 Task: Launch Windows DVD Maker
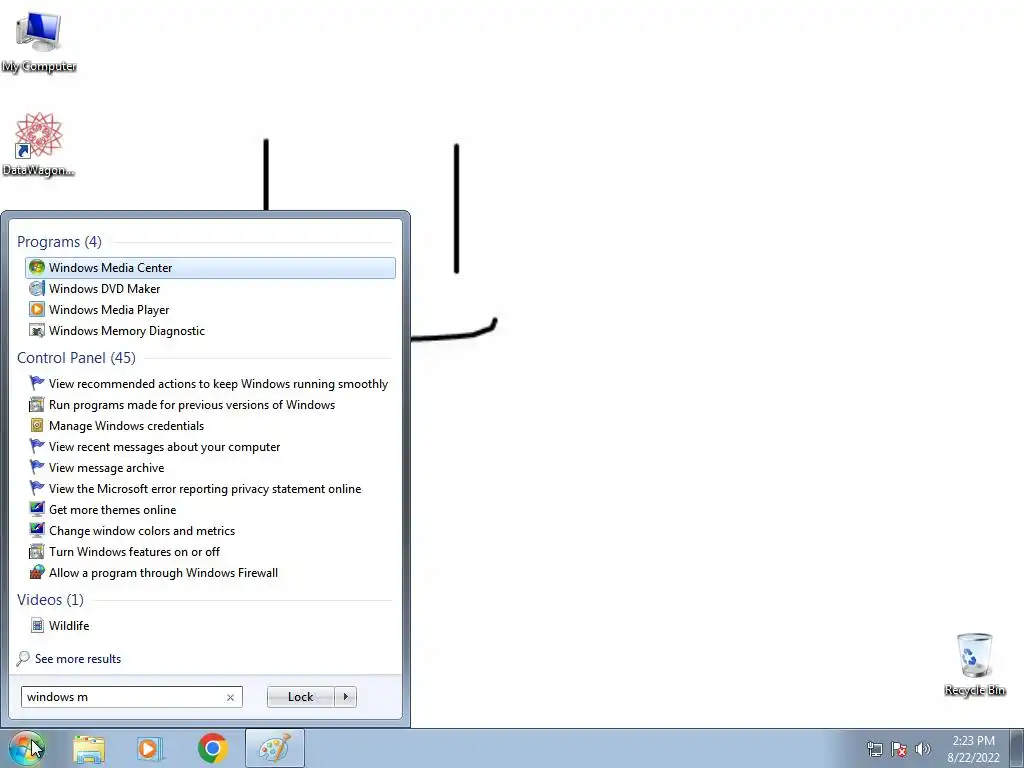tap(210, 289)
